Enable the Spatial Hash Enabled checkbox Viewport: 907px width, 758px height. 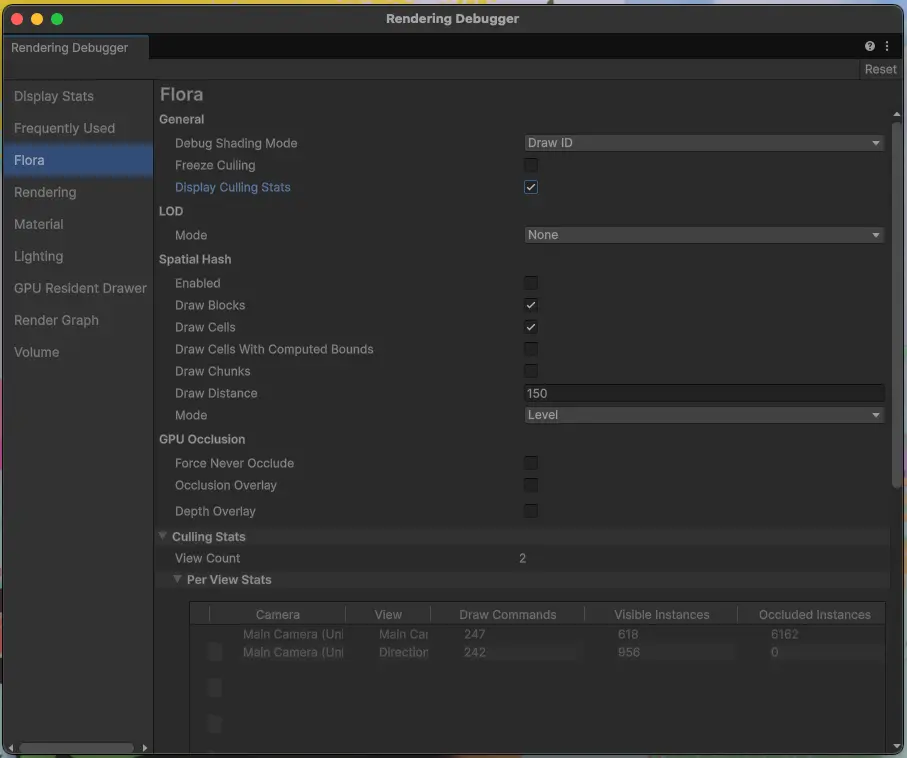(x=530, y=283)
